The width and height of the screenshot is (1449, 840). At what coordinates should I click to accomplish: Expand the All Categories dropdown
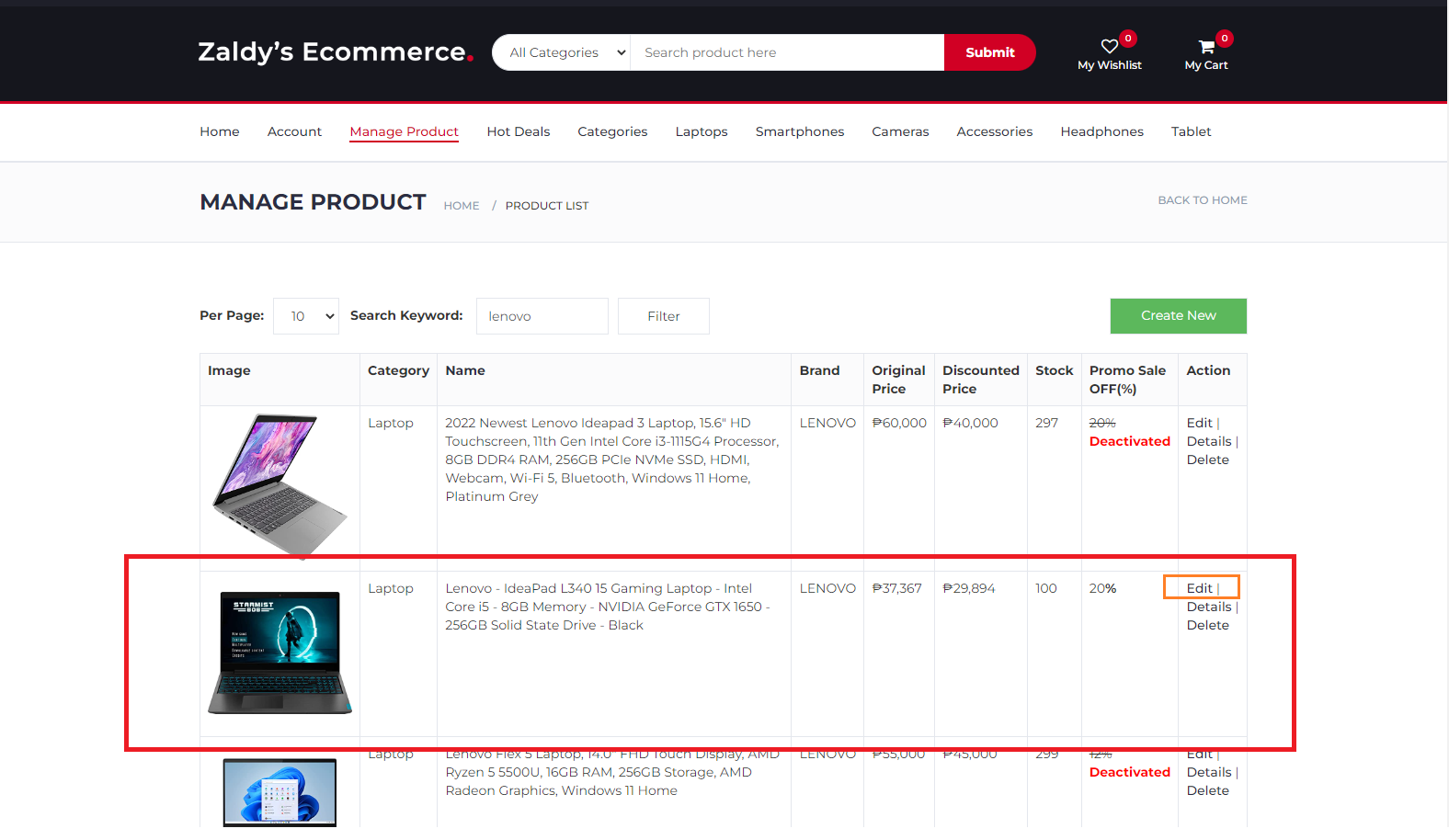click(x=562, y=52)
